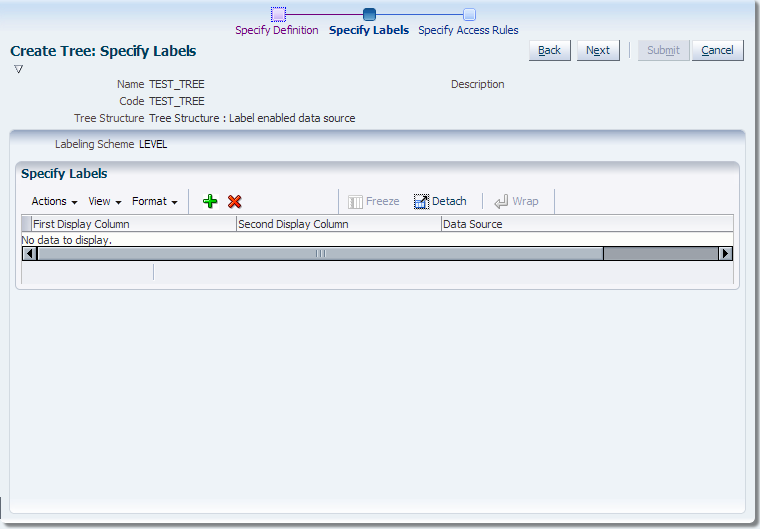Click the Specify Access Rules train stop icon
Screen dimensions: 760x529
[x=469, y=14]
